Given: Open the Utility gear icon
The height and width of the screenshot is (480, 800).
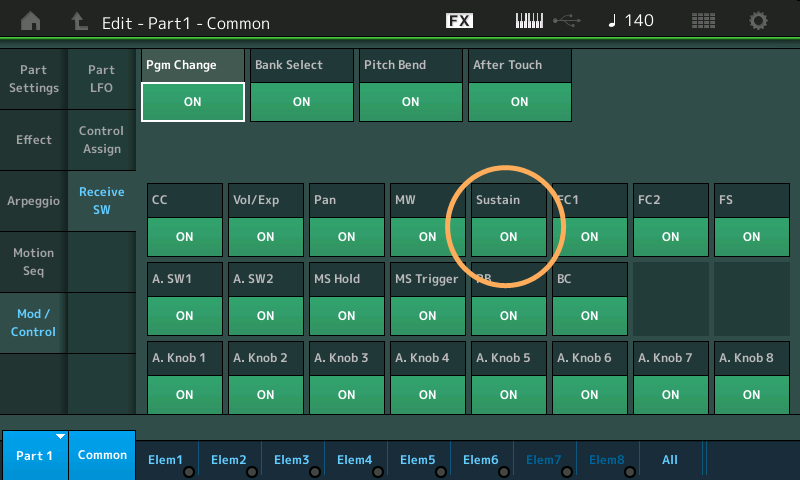Looking at the screenshot, I should tap(758, 21).
